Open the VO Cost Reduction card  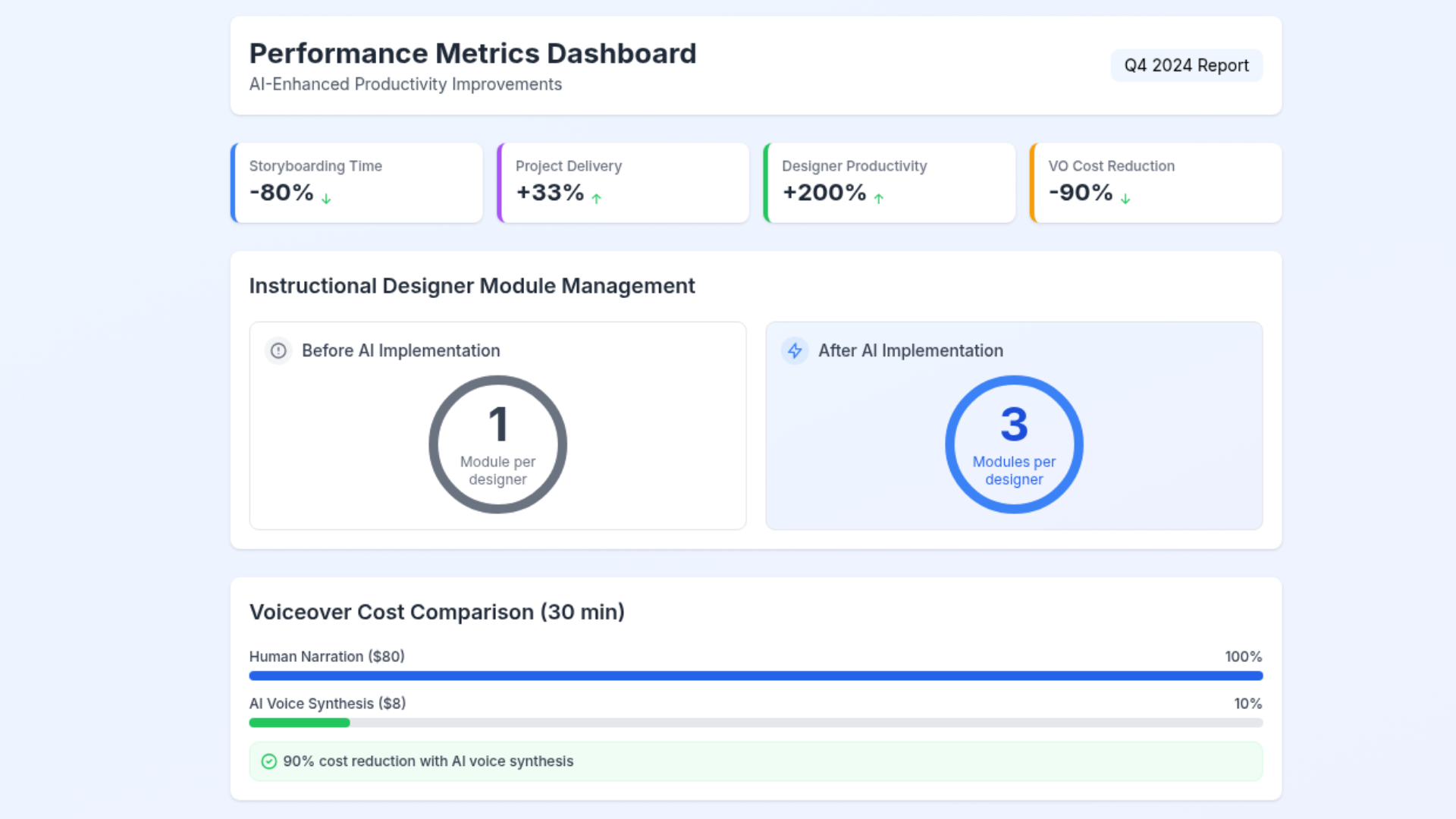click(1156, 183)
